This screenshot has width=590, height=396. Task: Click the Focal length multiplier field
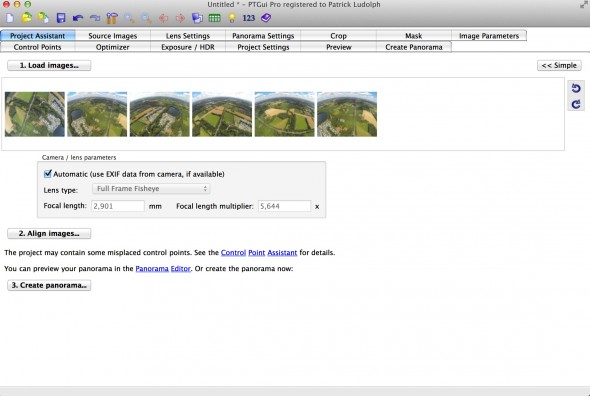[284, 206]
